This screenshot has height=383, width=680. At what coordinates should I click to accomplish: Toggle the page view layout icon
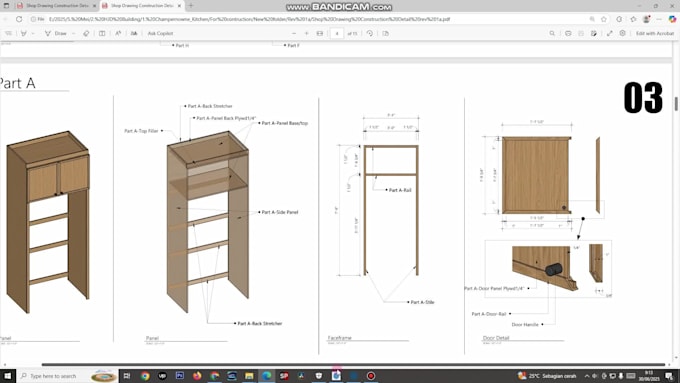tap(102, 33)
